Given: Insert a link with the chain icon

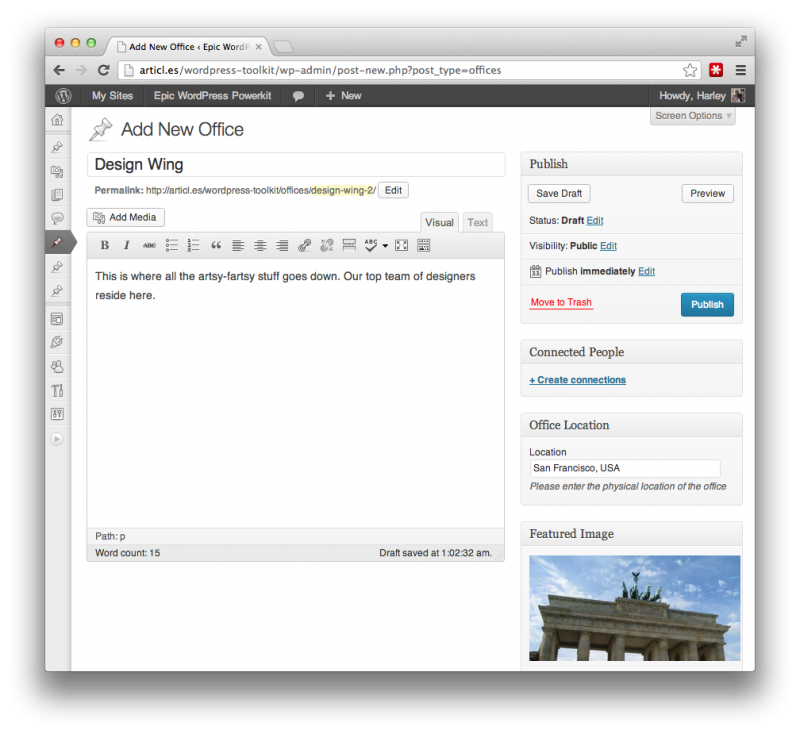Looking at the screenshot, I should tap(305, 245).
